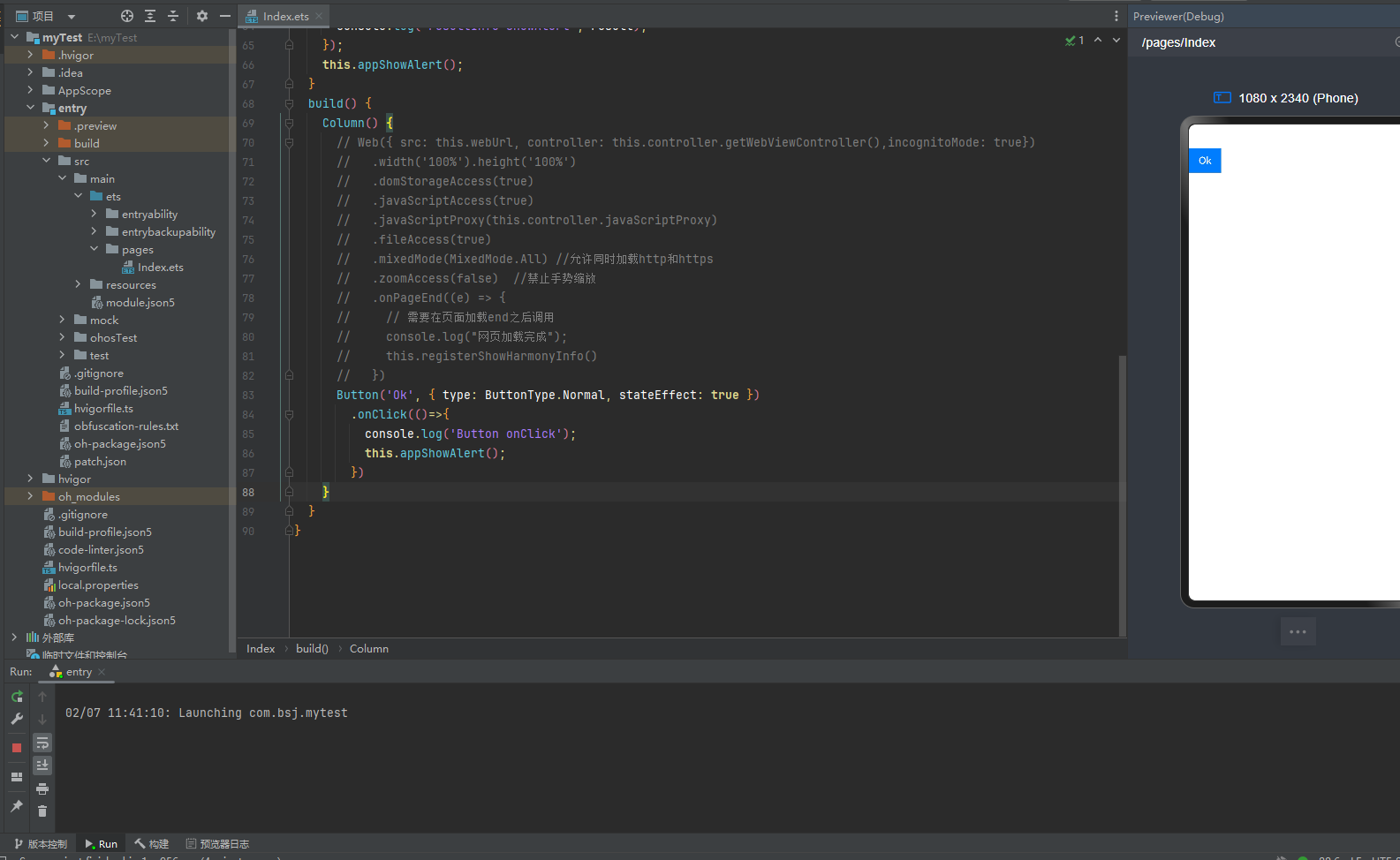Image resolution: width=1400 pixels, height=860 pixels.
Task: Click the code fold marker at line 68
Action: (289, 103)
